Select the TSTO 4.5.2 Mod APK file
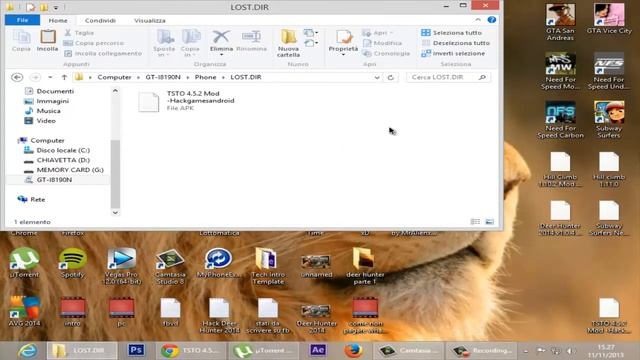The image size is (640, 360). click(187, 101)
